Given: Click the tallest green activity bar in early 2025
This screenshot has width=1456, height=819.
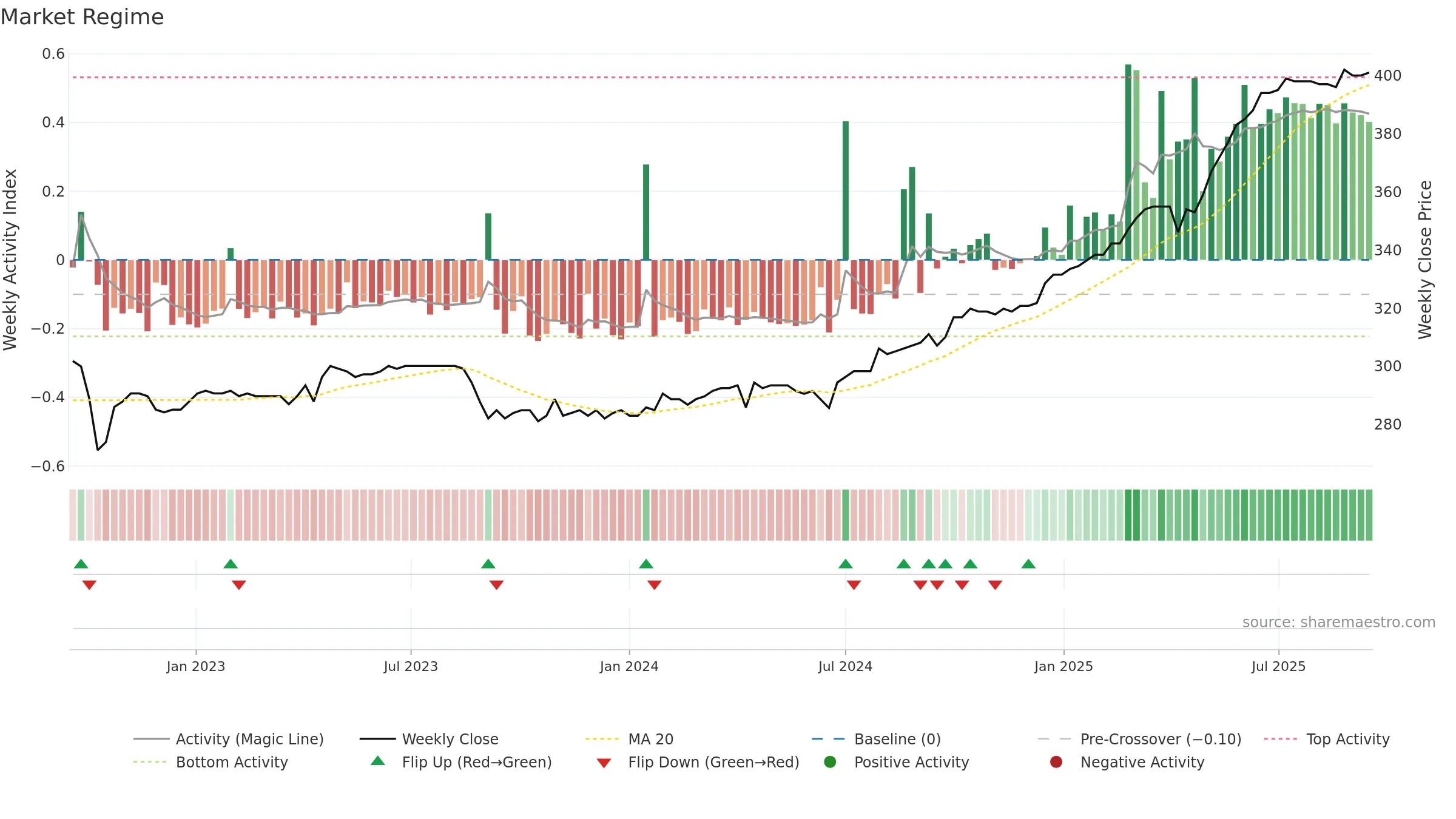Looking at the screenshot, I should pos(1128,162).
